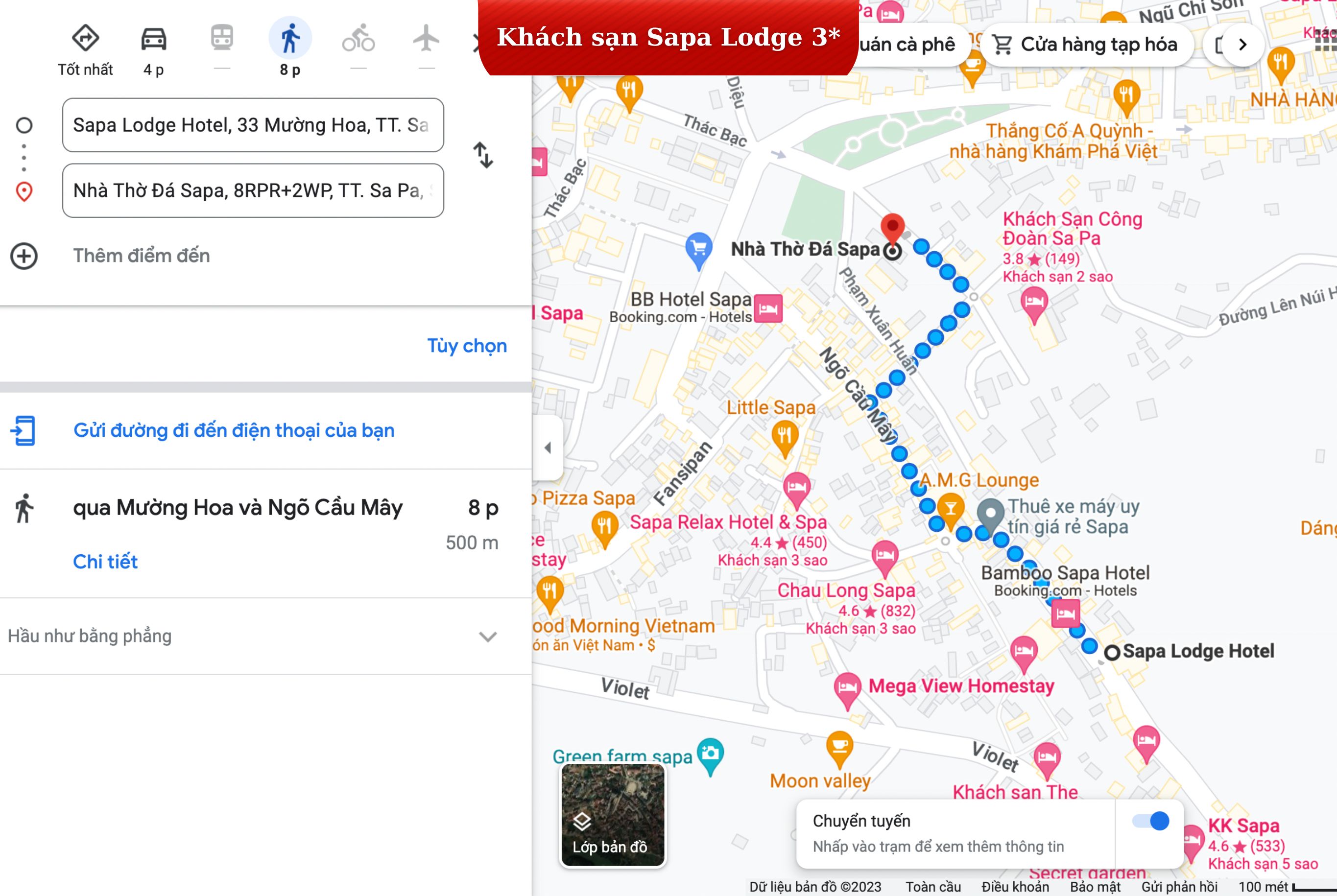Click the add destination plus icon
Screen dimensions: 1337x896
24,256
